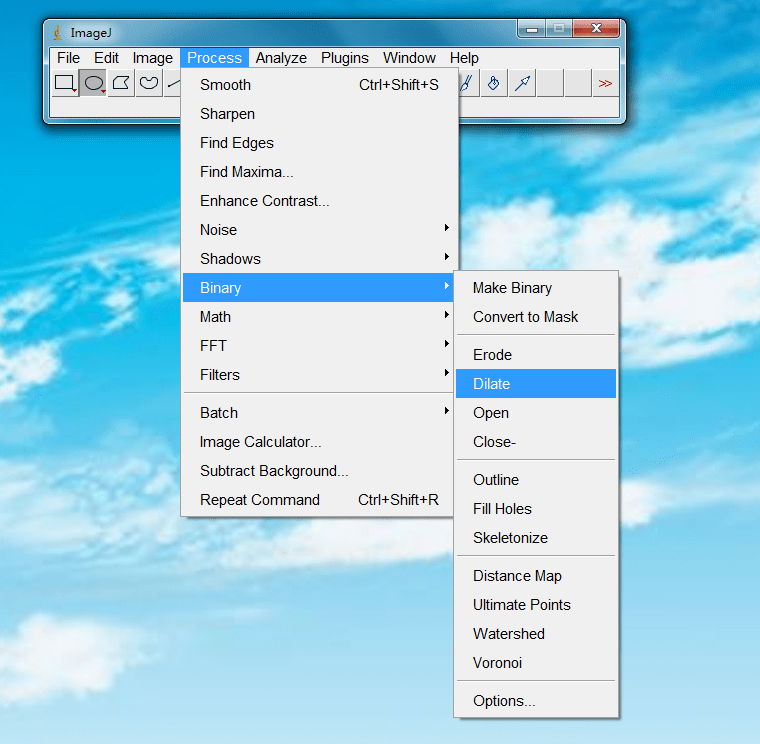Screen dimensions: 760x744
Task: Open the Plugins menu
Action: pos(345,58)
